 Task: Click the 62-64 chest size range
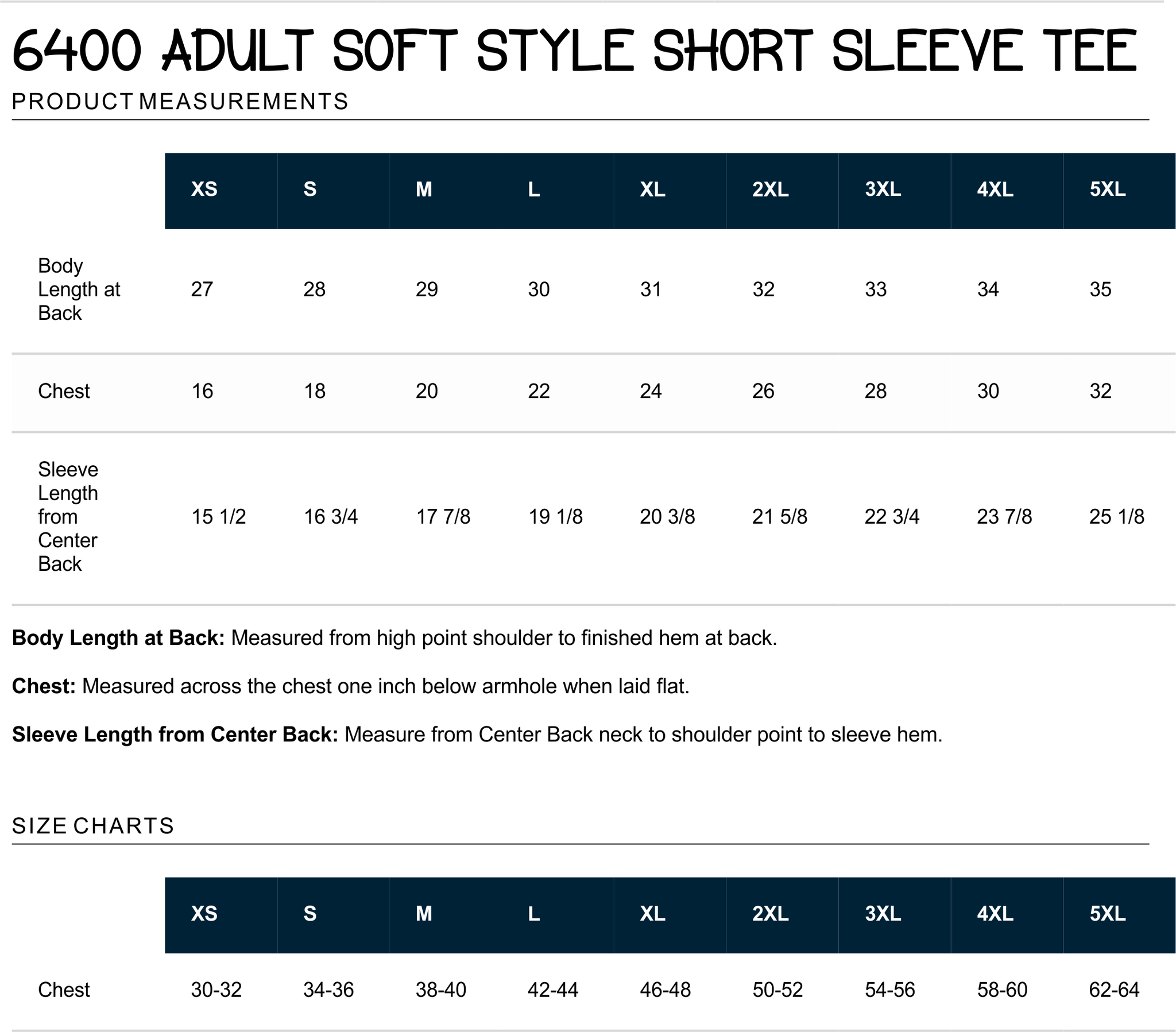pos(1115,990)
